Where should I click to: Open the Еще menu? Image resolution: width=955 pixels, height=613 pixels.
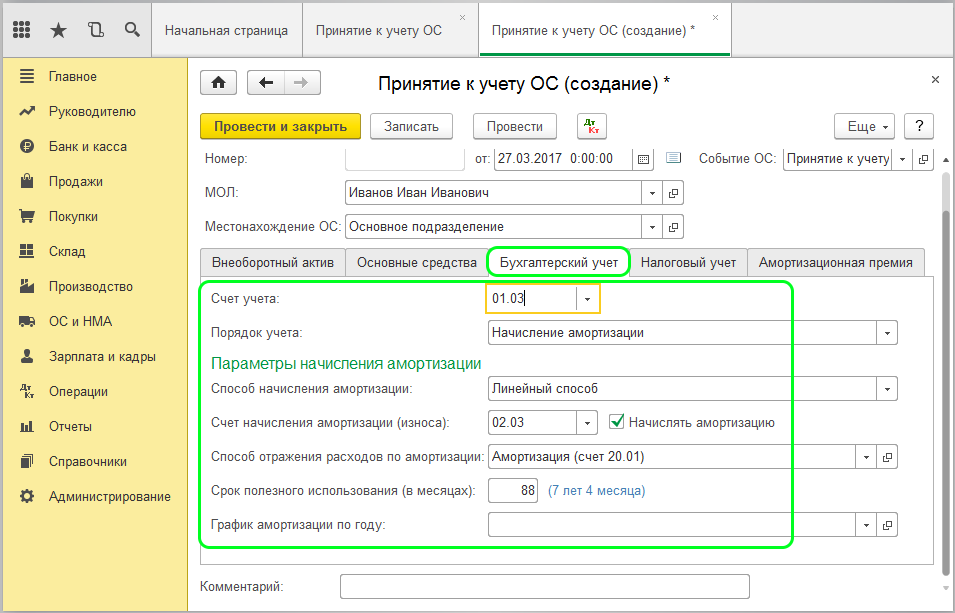[x=862, y=126]
